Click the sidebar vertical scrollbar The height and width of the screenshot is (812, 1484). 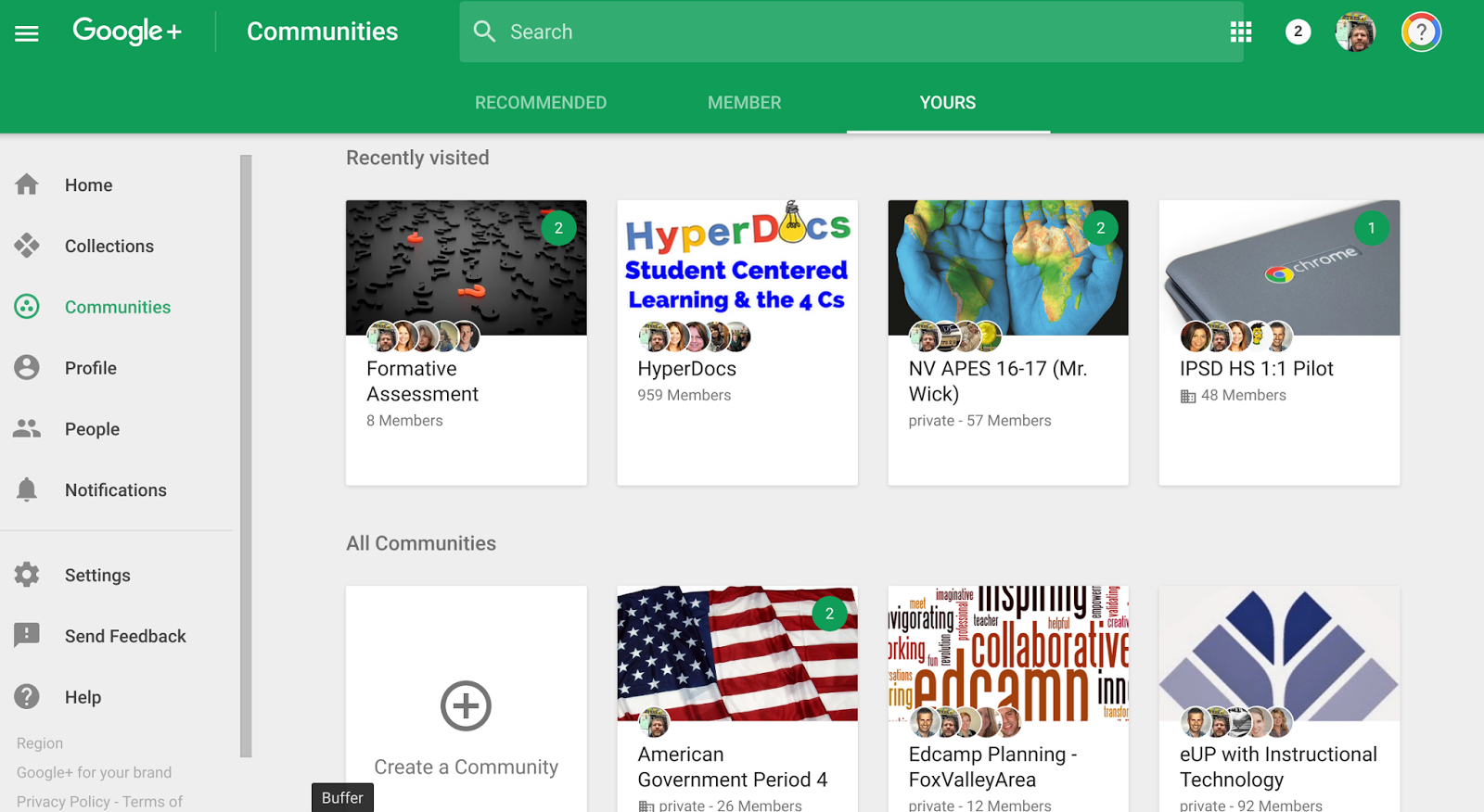coord(246,456)
